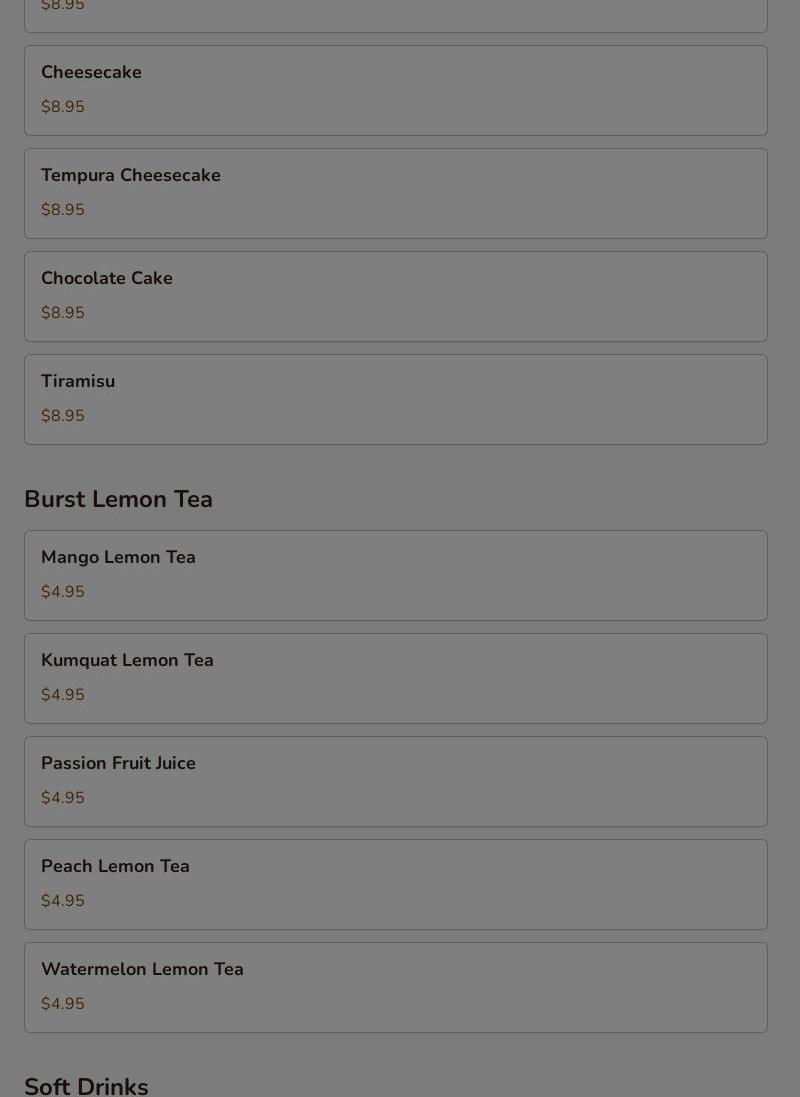The width and height of the screenshot is (800, 1097).
Task: Click the Watermelon Lemon Tea price
Action: [x=62, y=1003]
